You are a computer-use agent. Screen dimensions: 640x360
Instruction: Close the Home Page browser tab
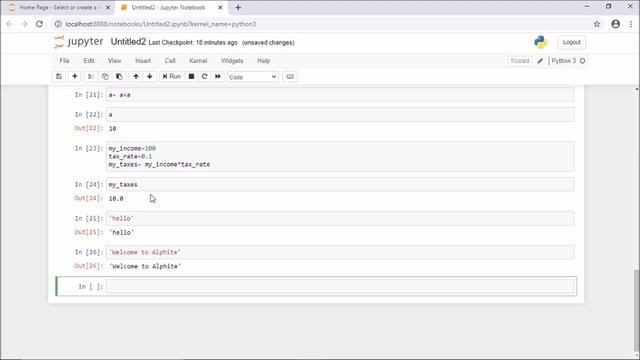coord(108,7)
